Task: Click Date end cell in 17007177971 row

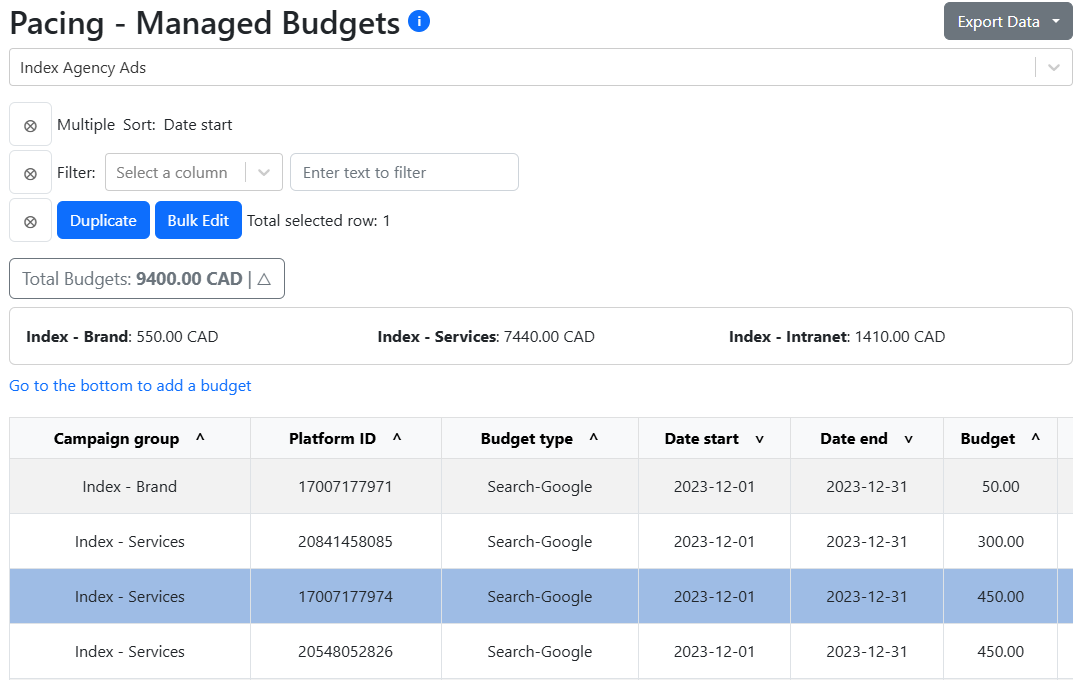Action: (867, 487)
